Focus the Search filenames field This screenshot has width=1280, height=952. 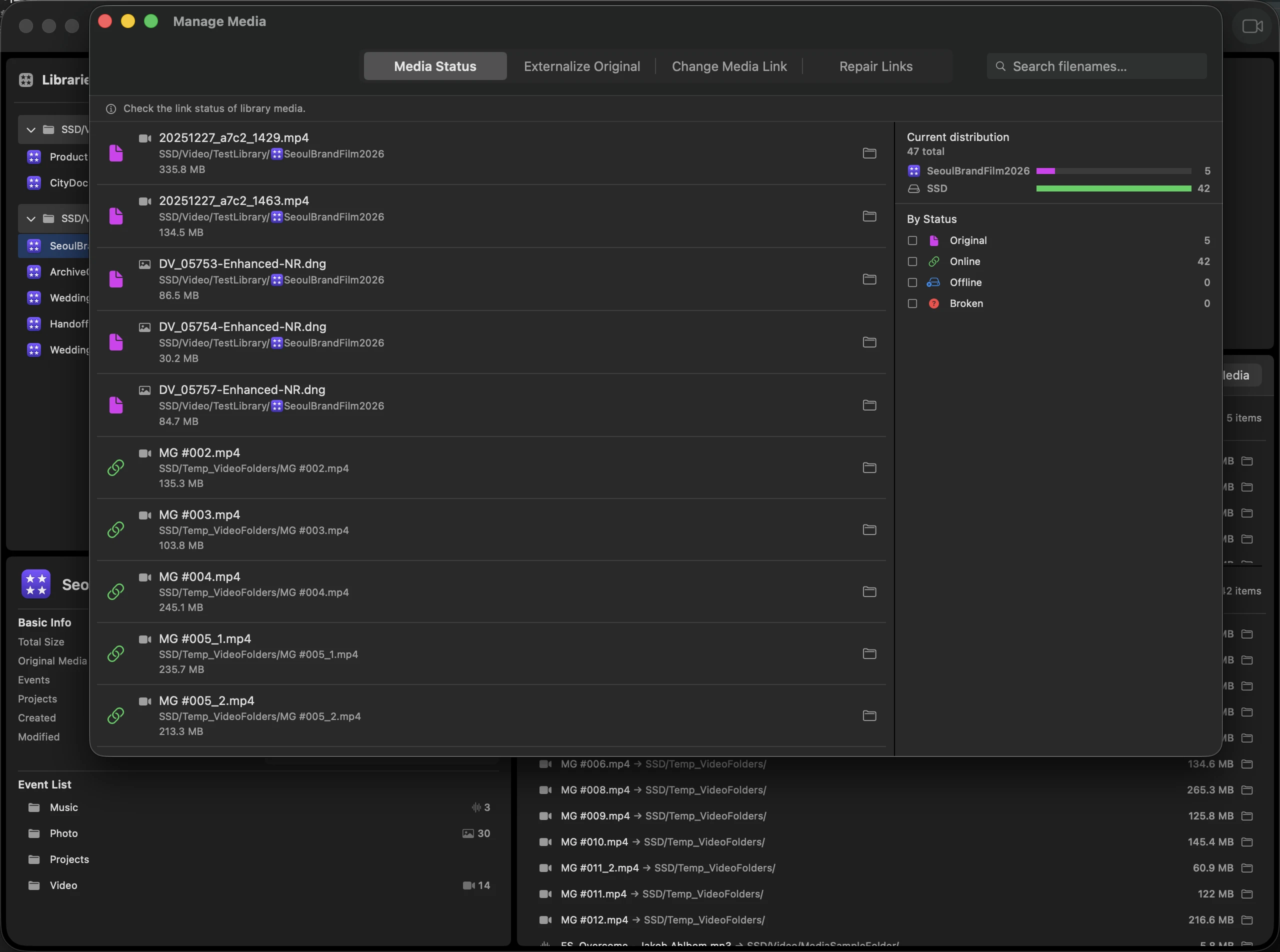coord(1096,66)
